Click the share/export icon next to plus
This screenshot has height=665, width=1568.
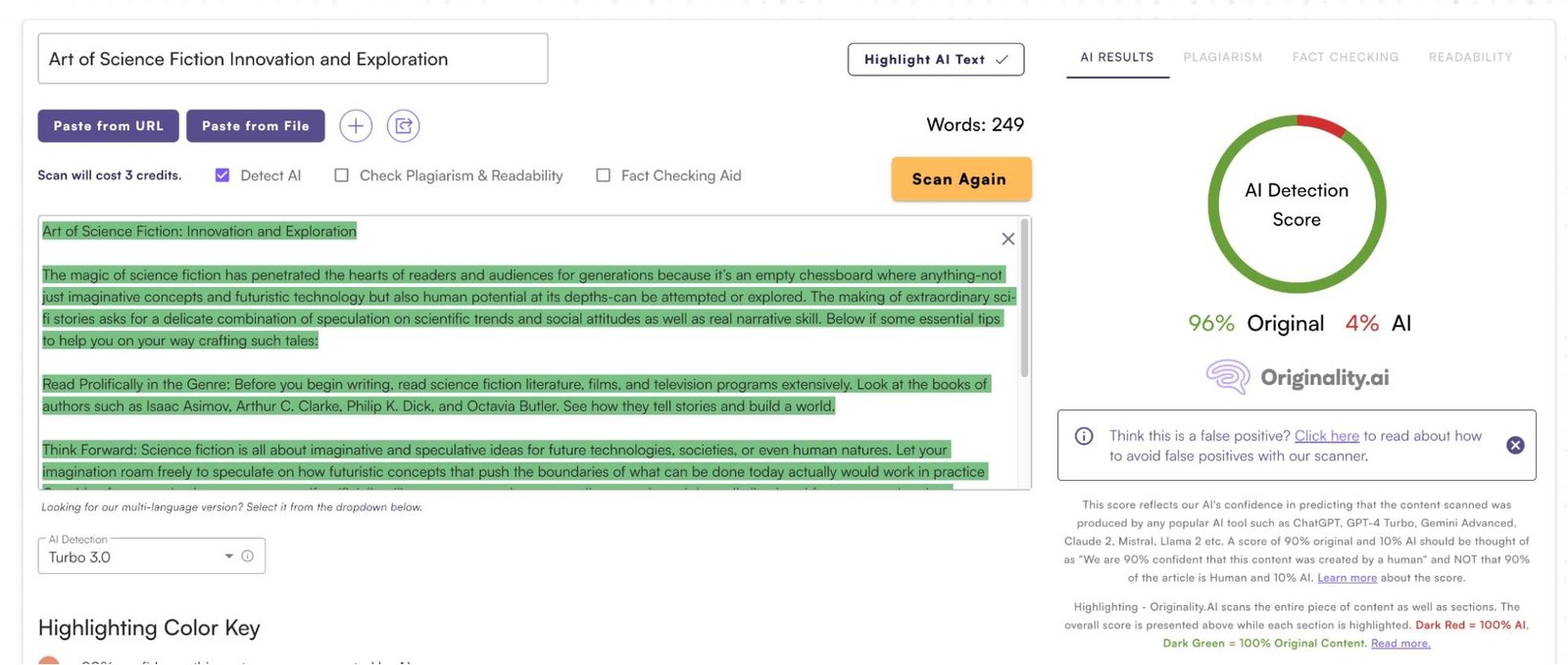[x=403, y=125]
